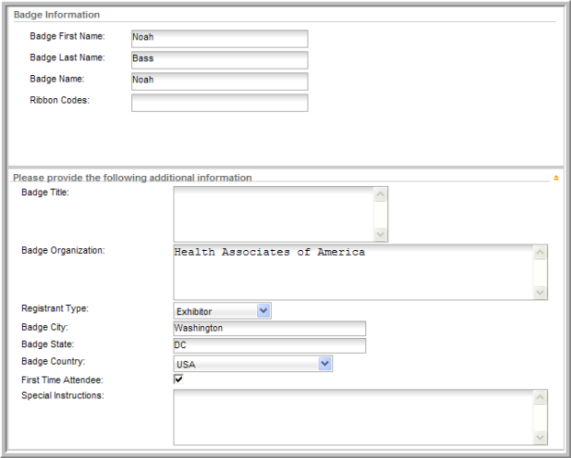Focus the Badge Name field containing Noah
This screenshot has height=458, width=571.
click(x=220, y=81)
